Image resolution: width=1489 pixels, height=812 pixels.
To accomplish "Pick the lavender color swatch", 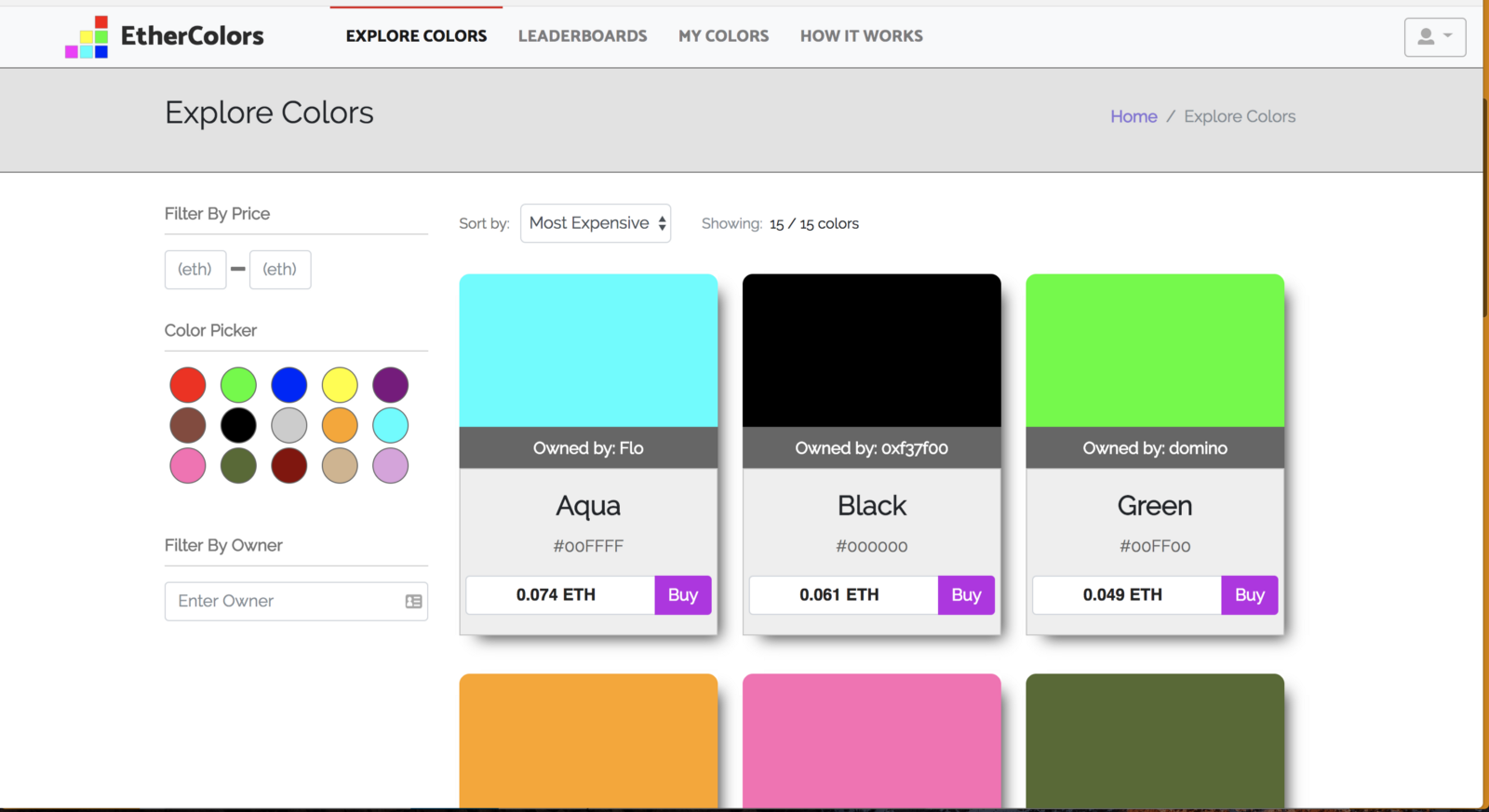I will (391, 466).
